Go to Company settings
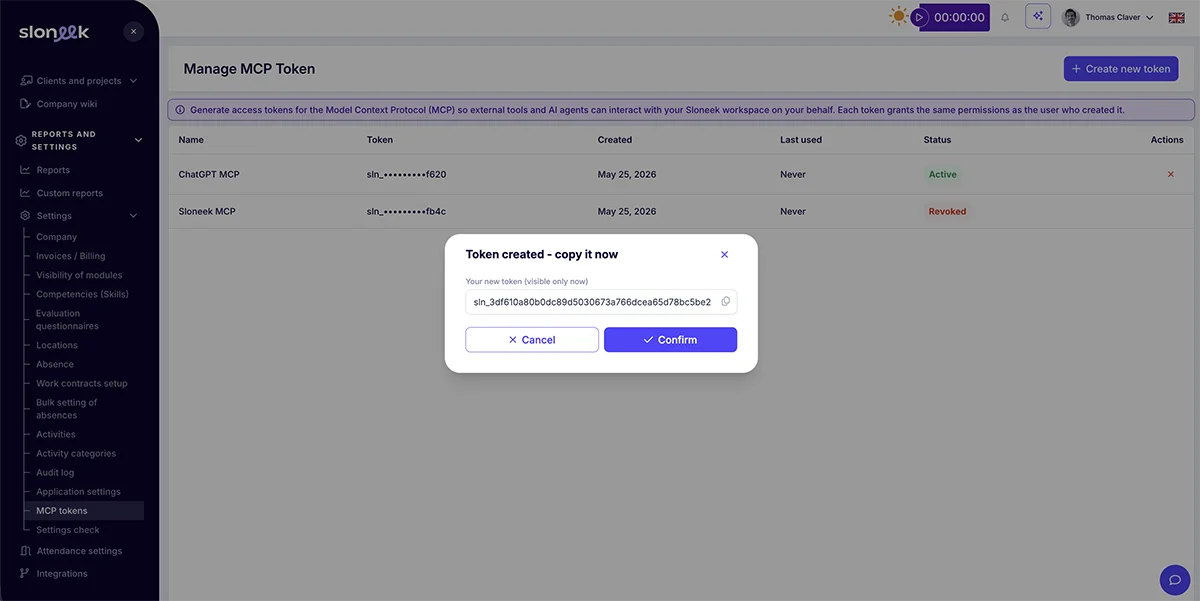The width and height of the screenshot is (1200, 601). click(x=56, y=237)
